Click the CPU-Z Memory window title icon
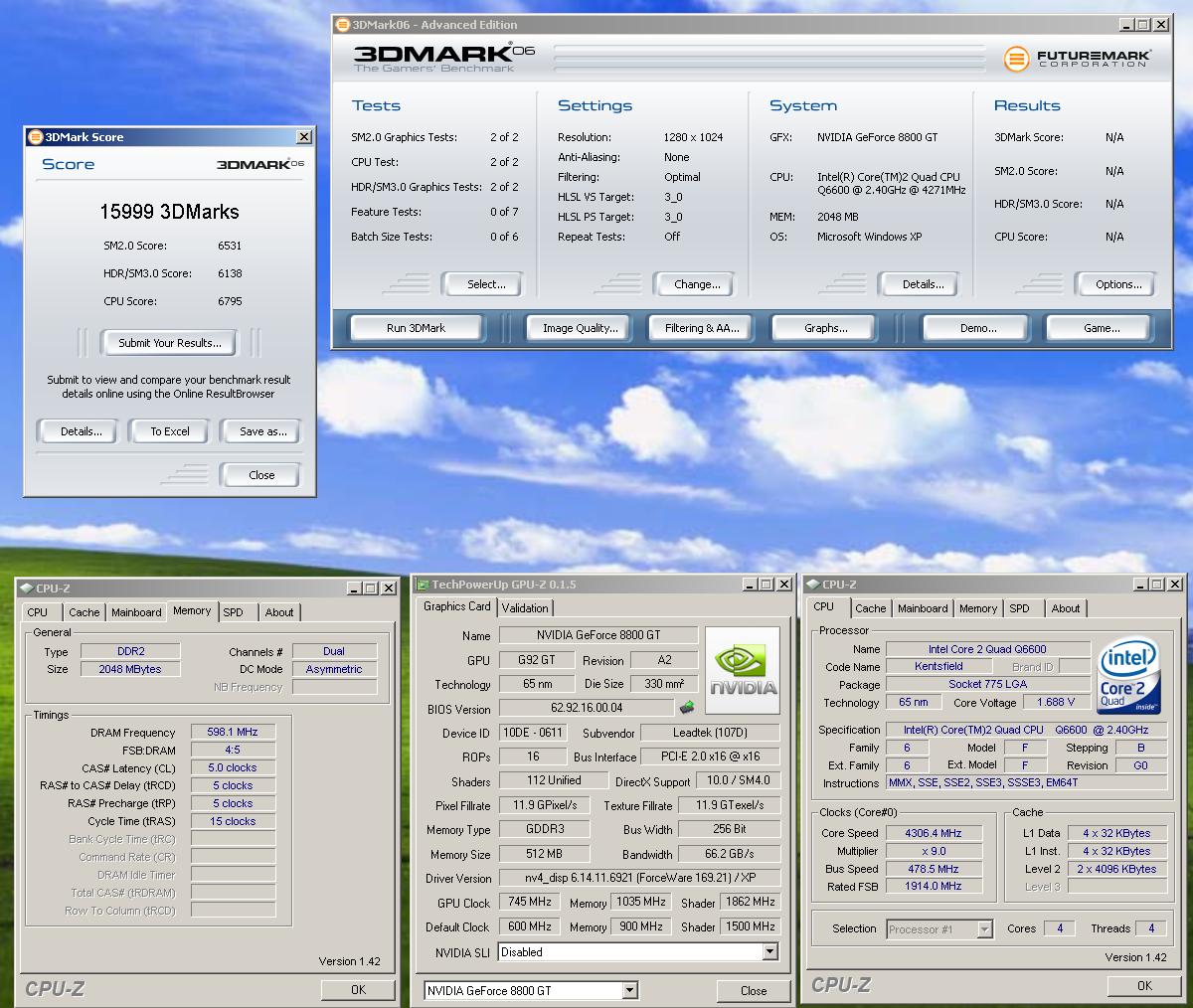 pyautogui.click(x=26, y=588)
